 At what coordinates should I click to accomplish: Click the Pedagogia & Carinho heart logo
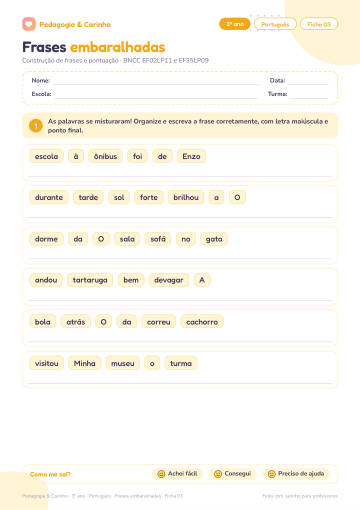pos(29,24)
